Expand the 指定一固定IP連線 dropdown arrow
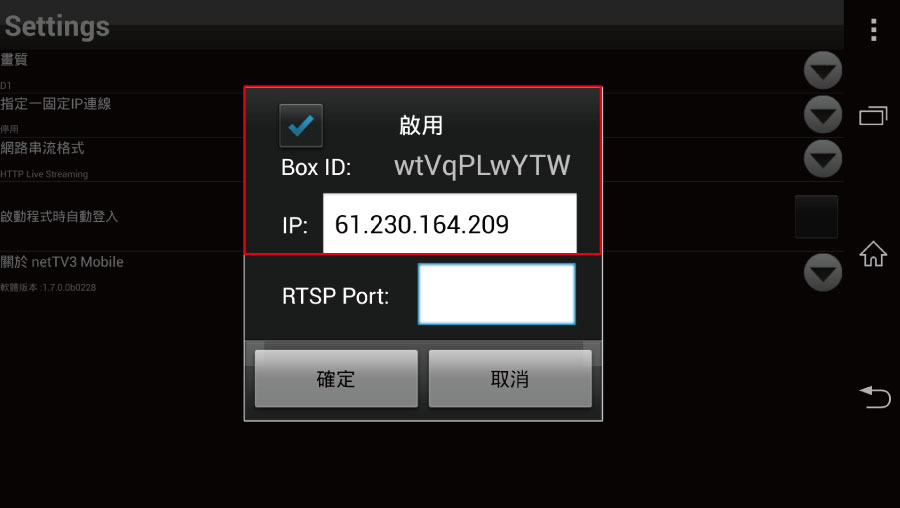The width and height of the screenshot is (900, 508). (x=823, y=115)
